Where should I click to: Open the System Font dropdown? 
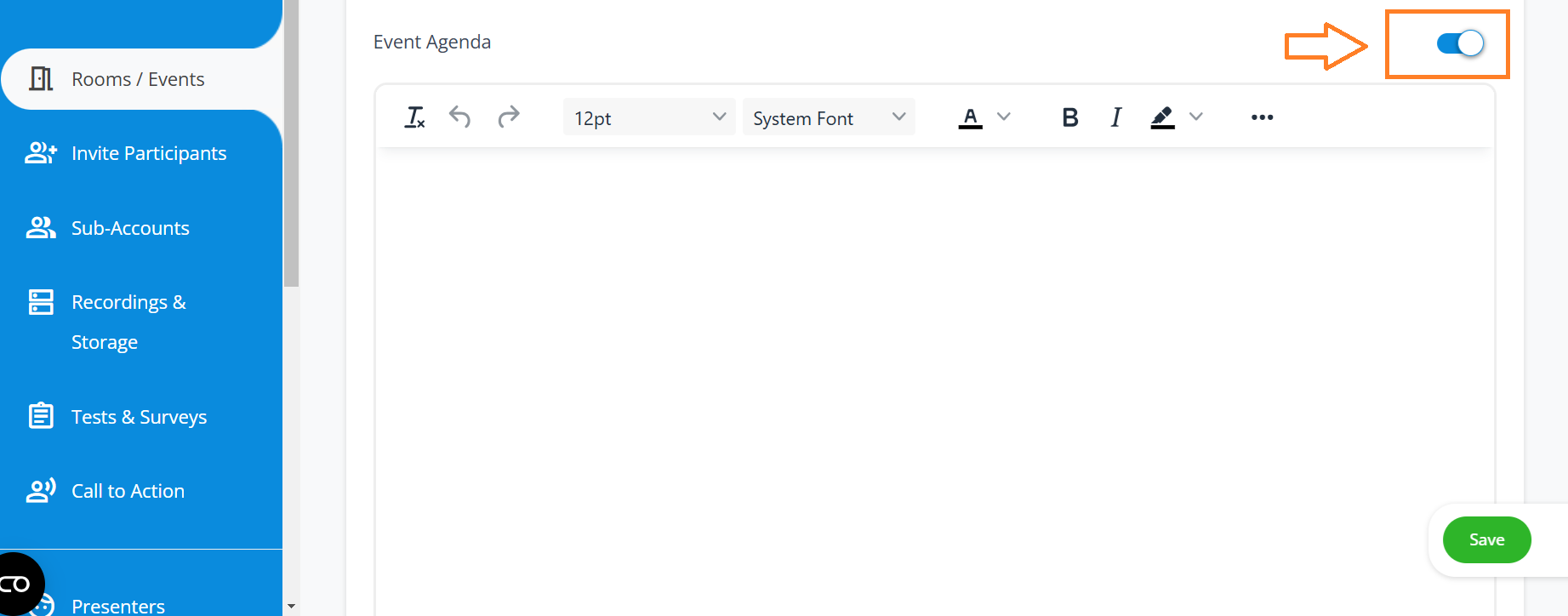click(x=828, y=117)
